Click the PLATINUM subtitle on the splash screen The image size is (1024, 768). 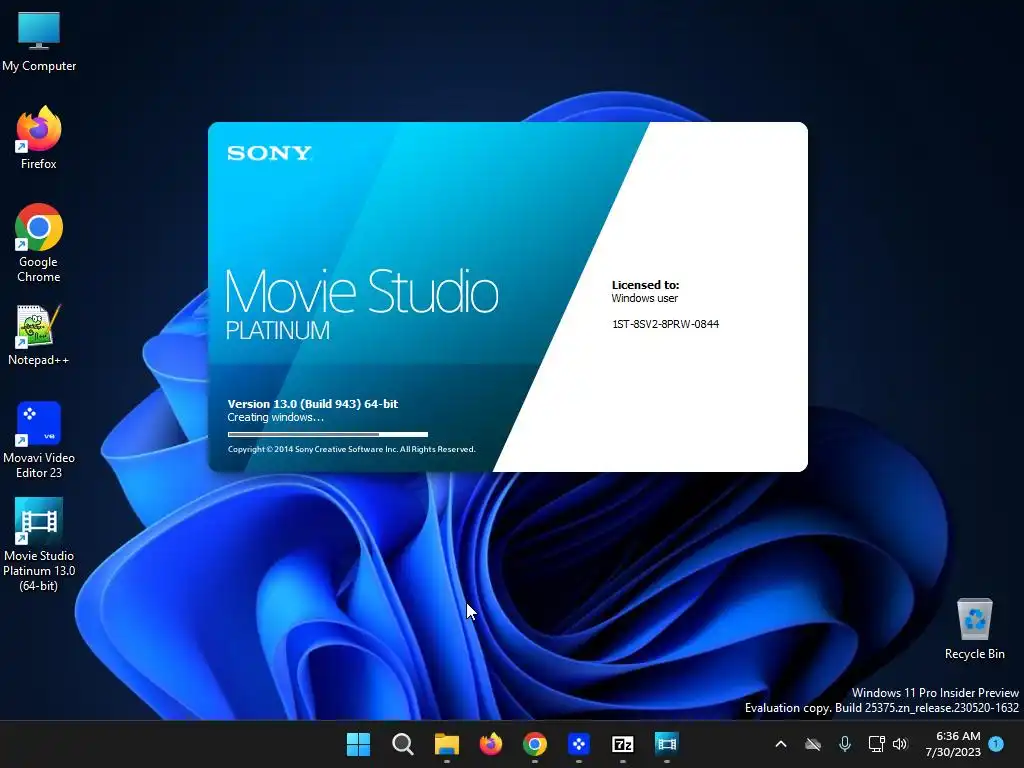tap(278, 330)
